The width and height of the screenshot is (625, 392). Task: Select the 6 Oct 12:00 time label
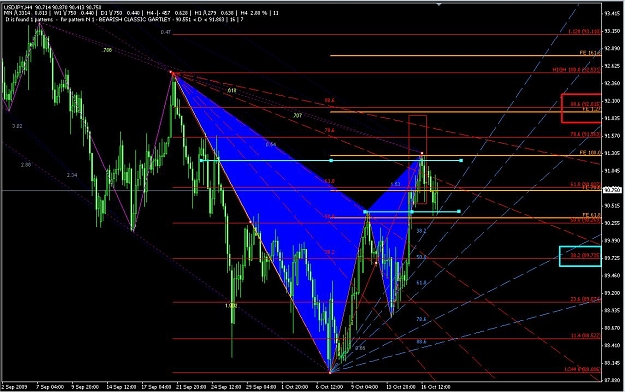[330, 387]
